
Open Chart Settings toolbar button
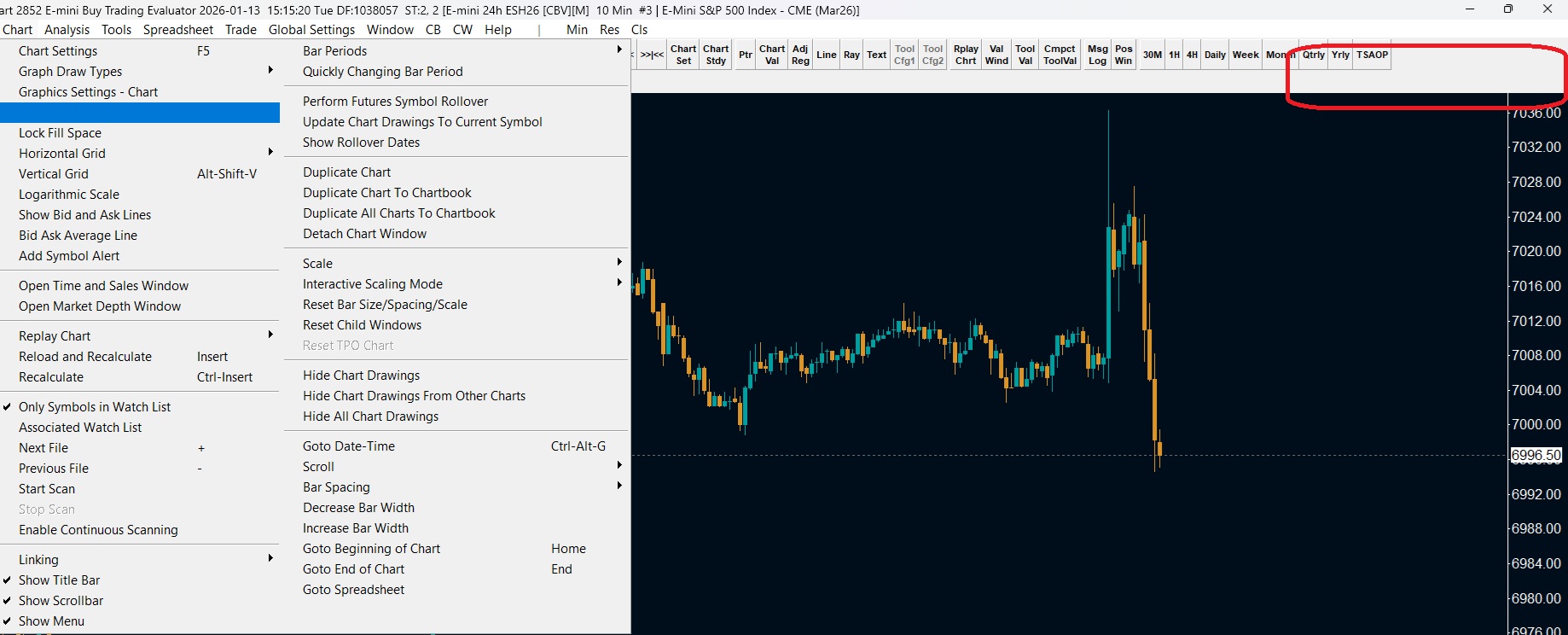(x=683, y=55)
